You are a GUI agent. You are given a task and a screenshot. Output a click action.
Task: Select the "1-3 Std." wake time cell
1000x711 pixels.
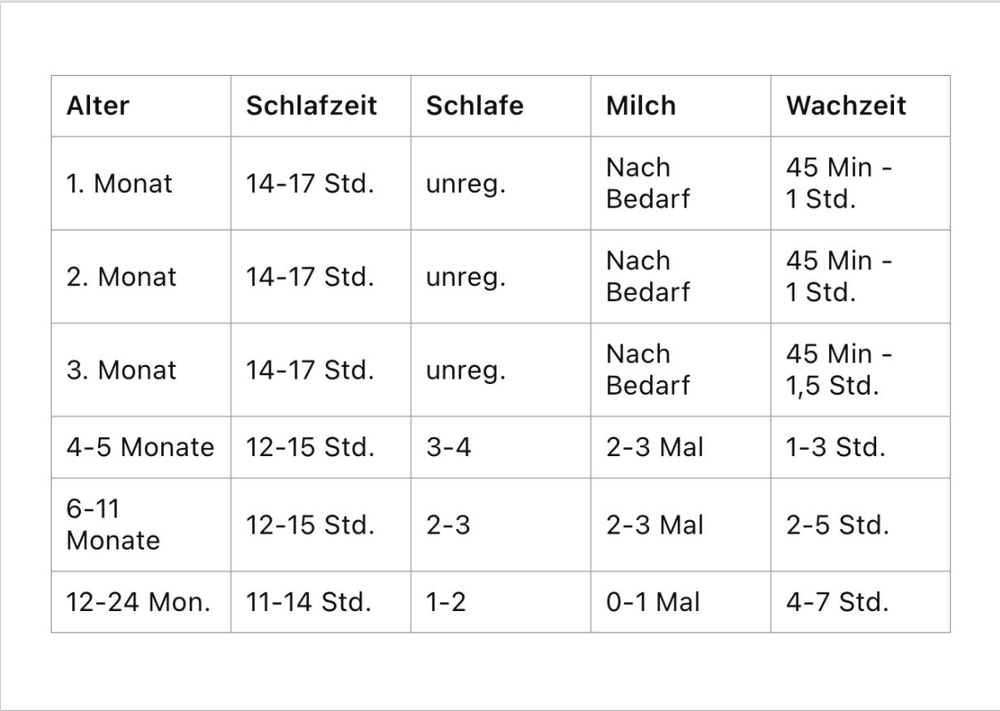point(835,447)
